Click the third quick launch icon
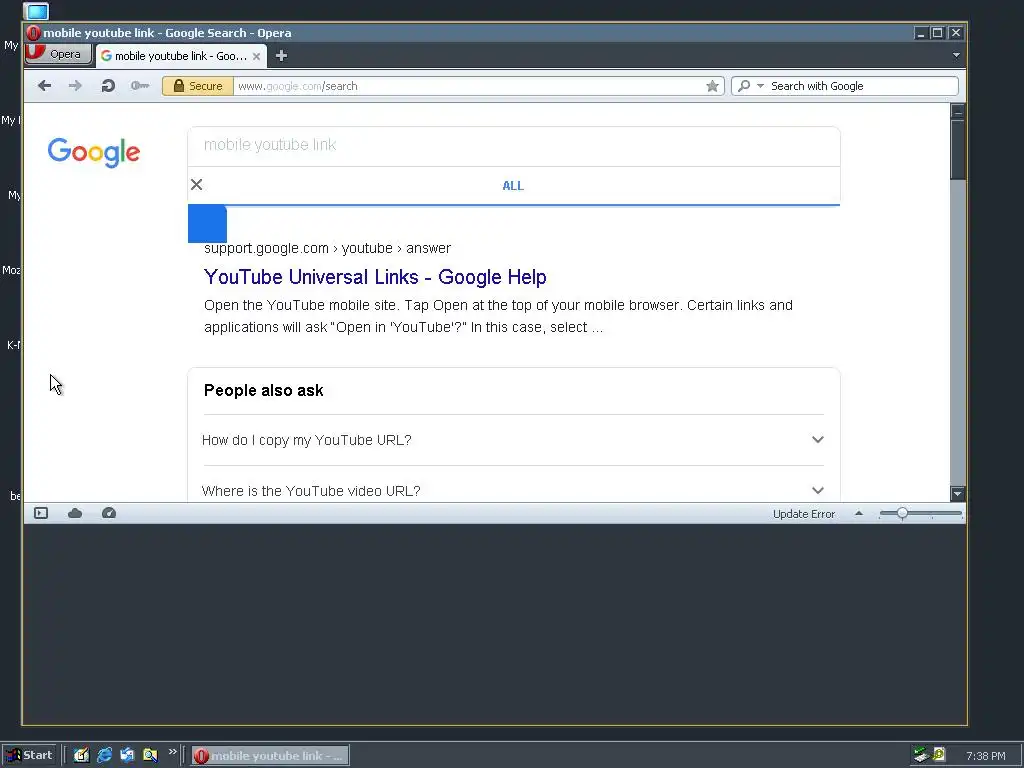This screenshot has height=768, width=1024. click(x=127, y=756)
